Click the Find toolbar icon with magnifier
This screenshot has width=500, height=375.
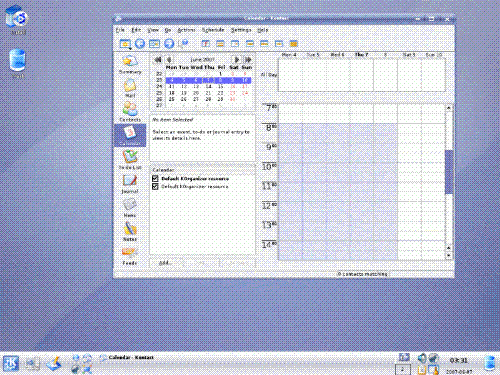coord(183,43)
